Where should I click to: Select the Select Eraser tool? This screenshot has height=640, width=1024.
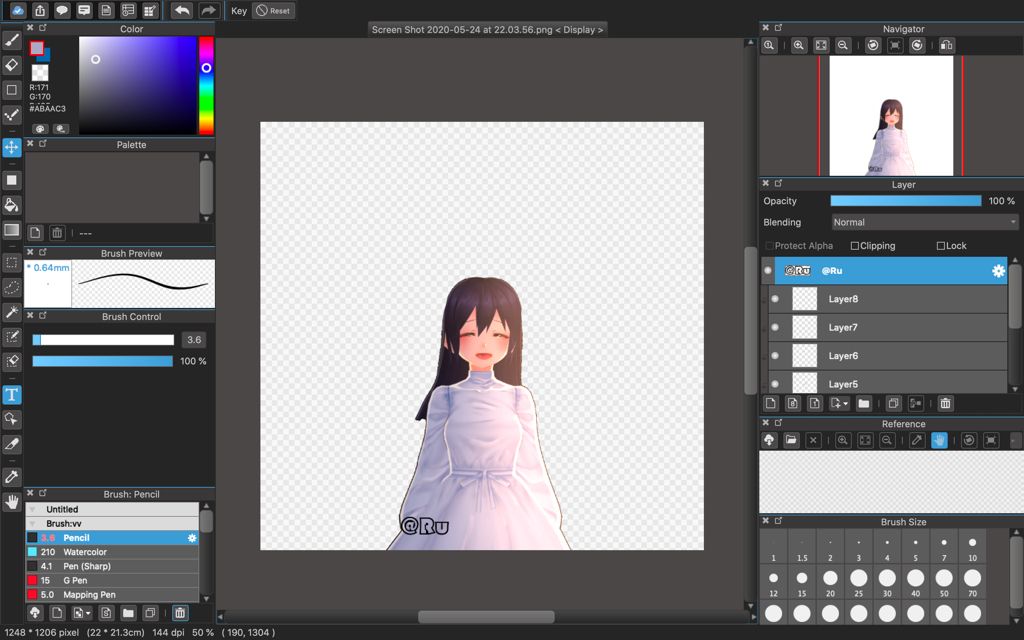click(12, 361)
